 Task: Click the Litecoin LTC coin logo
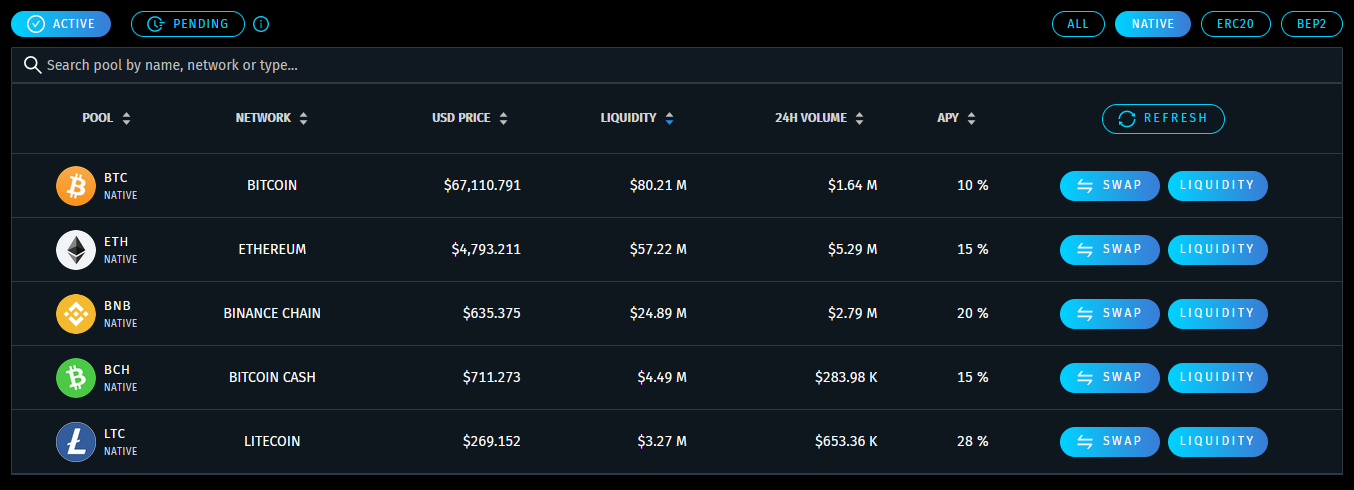point(76,442)
